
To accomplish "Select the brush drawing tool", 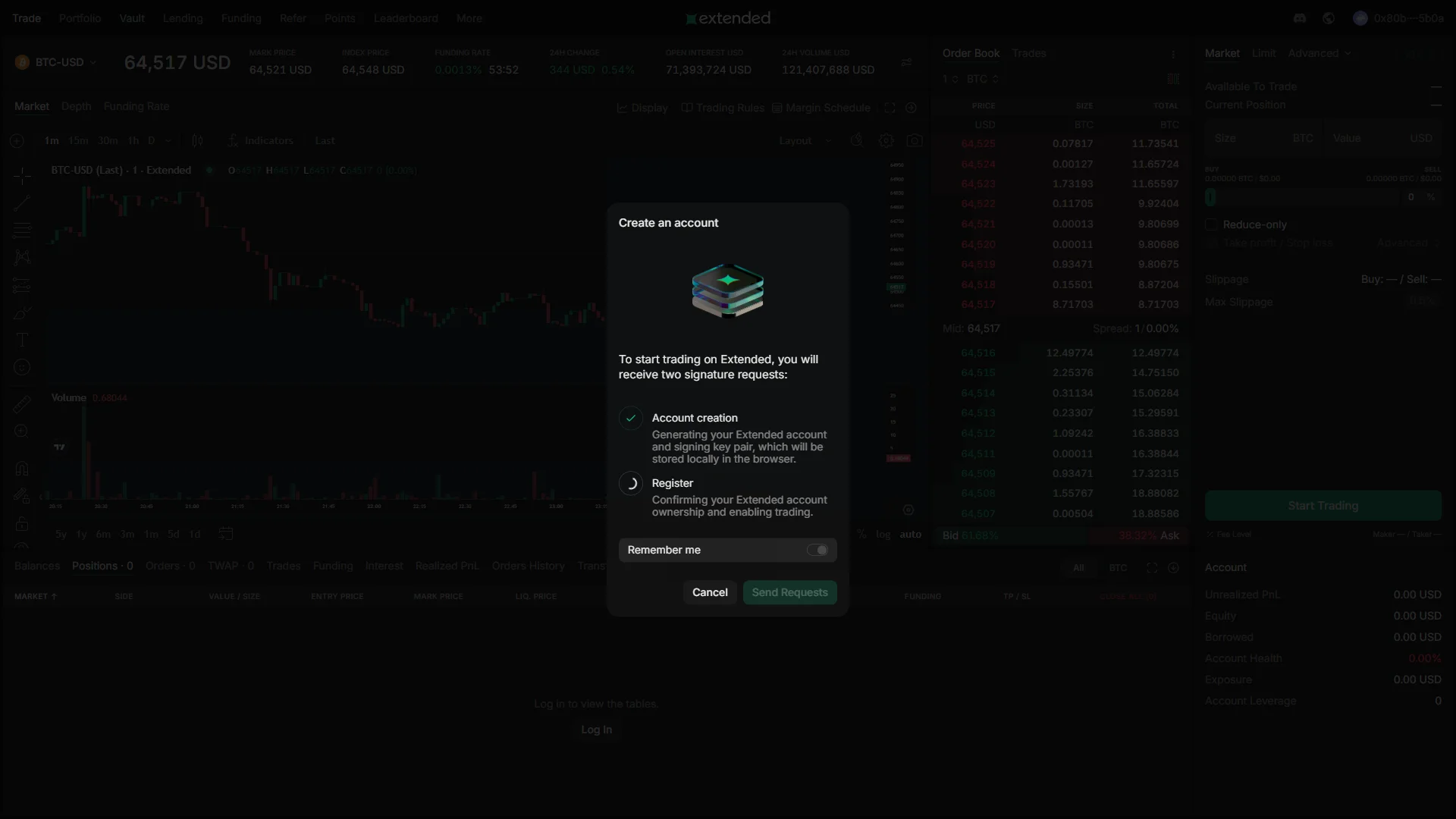I will coord(22,313).
